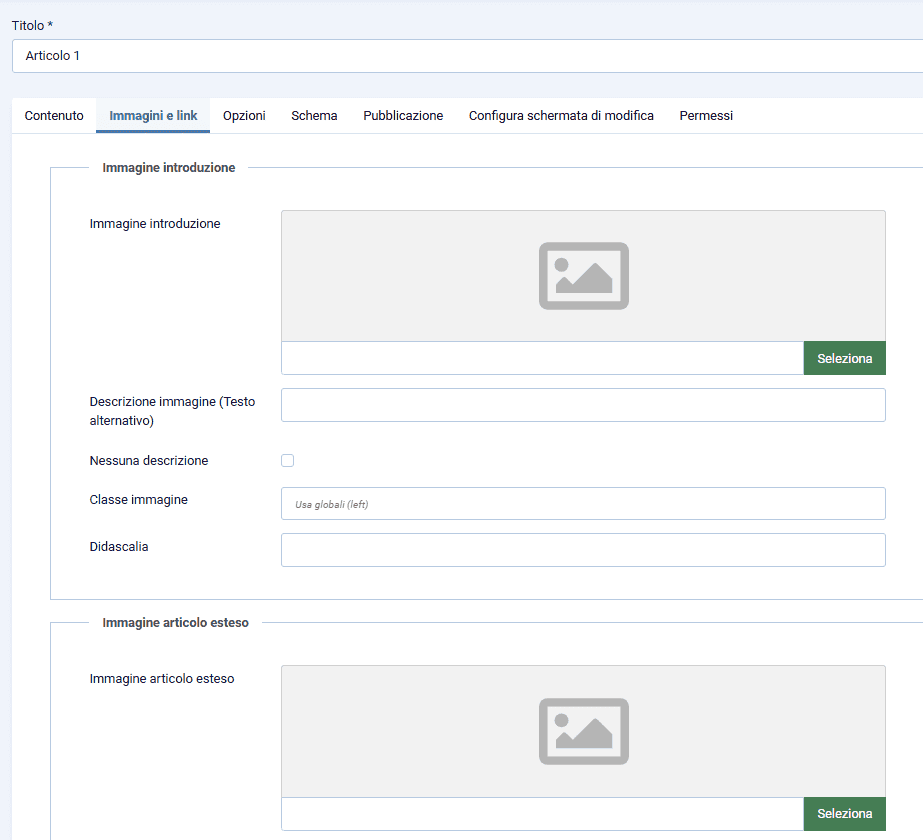Switch to the Opzioni tab
Image resolution: width=923 pixels, height=840 pixels.
(243, 115)
